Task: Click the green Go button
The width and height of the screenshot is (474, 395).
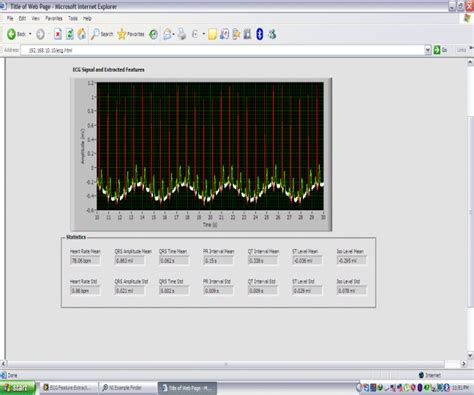Action: tap(440, 50)
